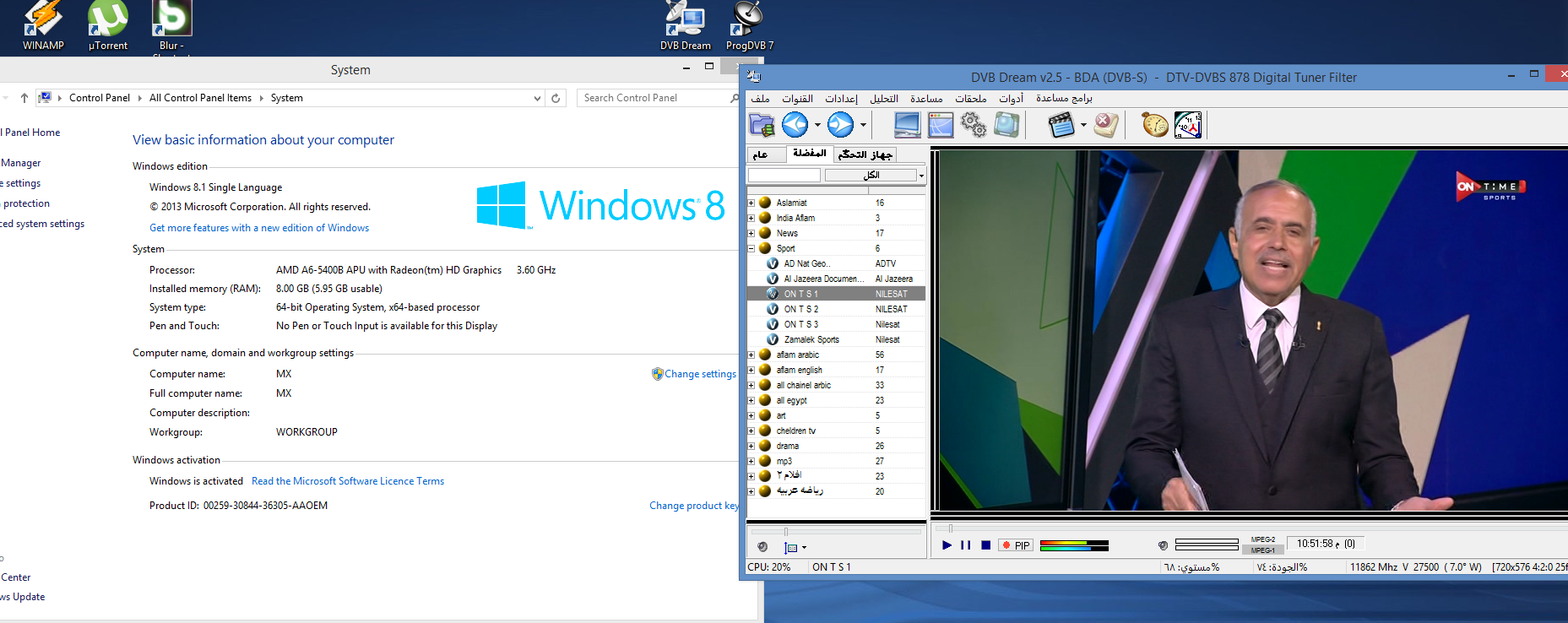Click the snapshot frame toolbar icon

1006,125
